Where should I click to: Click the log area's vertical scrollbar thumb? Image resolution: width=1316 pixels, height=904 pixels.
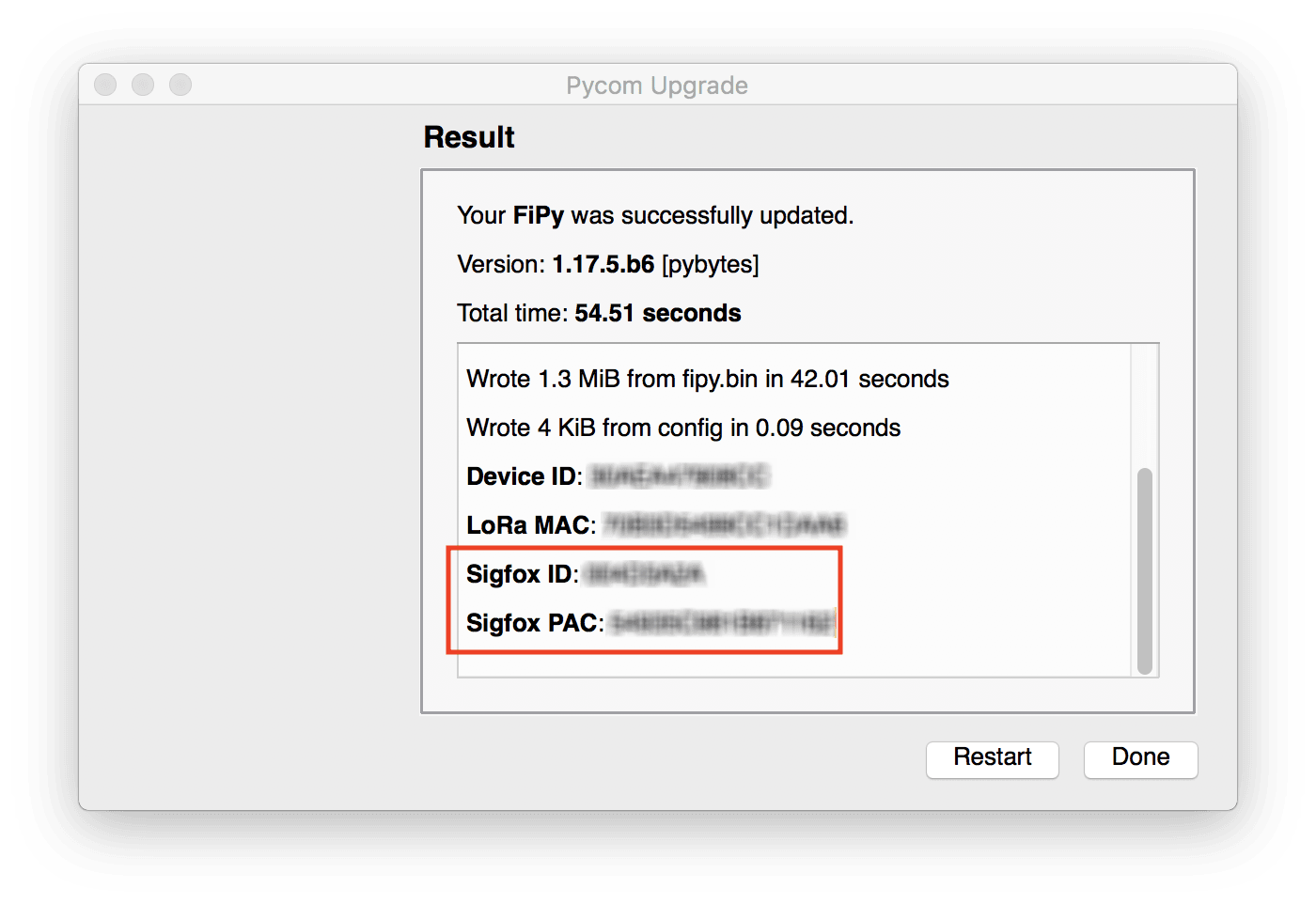click(1144, 569)
